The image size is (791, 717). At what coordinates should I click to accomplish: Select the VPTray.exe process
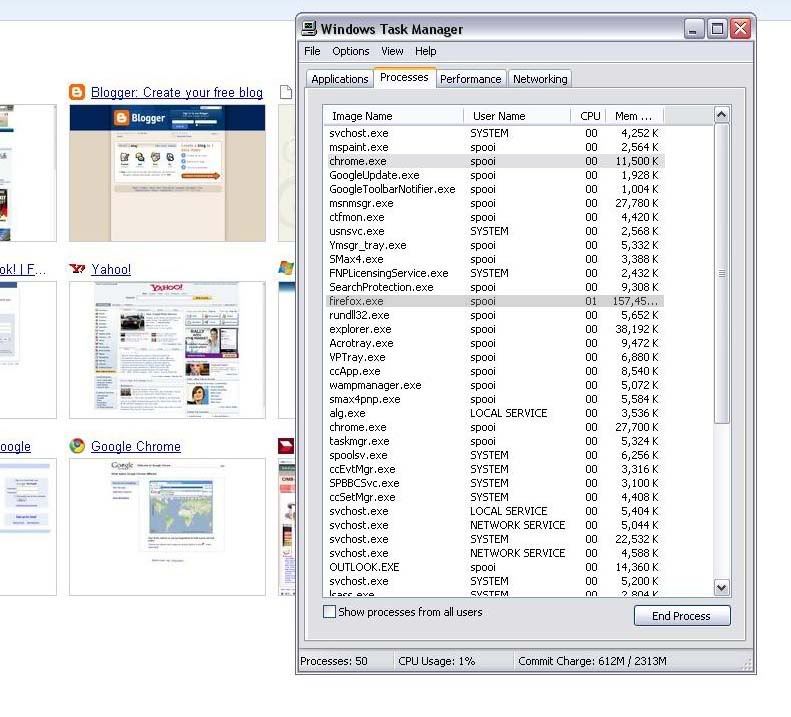(x=494, y=357)
